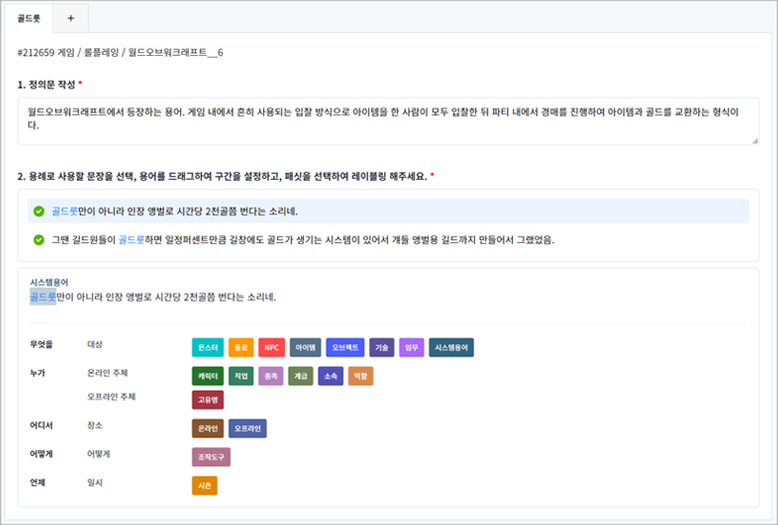This screenshot has width=778, height=525.
Task: Apply the 종족 tag
Action: point(271,376)
